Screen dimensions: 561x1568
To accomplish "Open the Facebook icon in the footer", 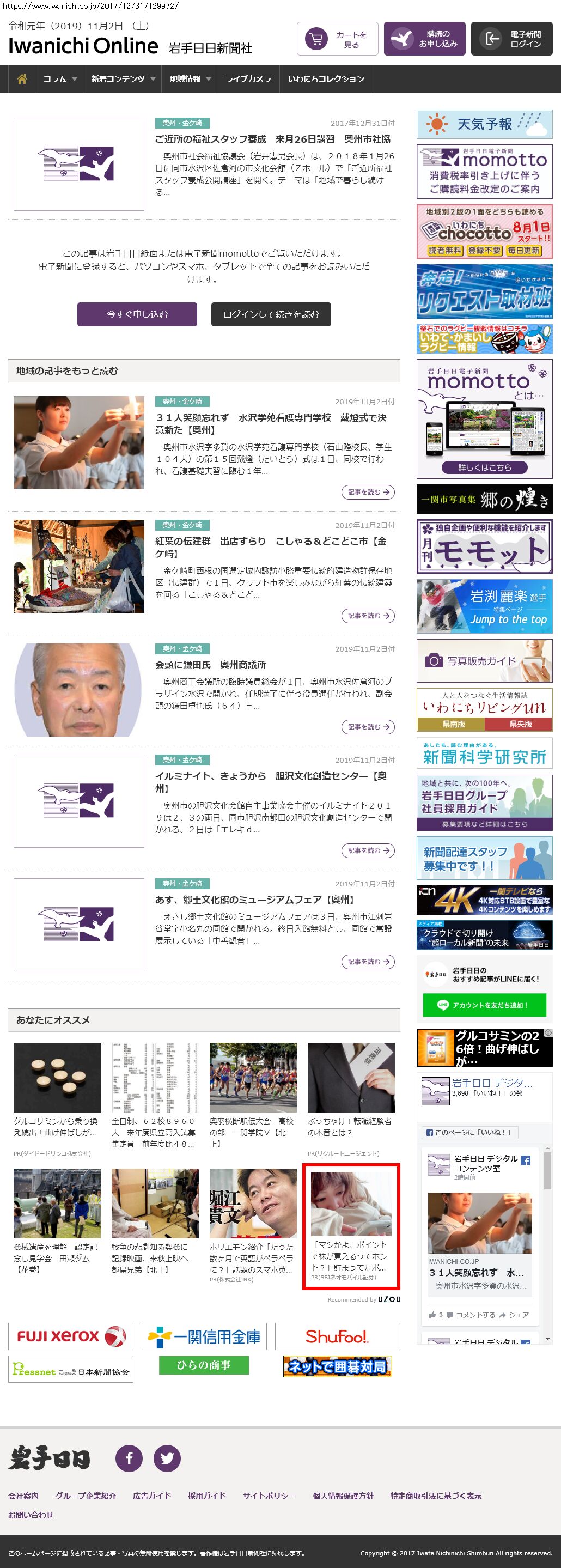I will (129, 1458).
